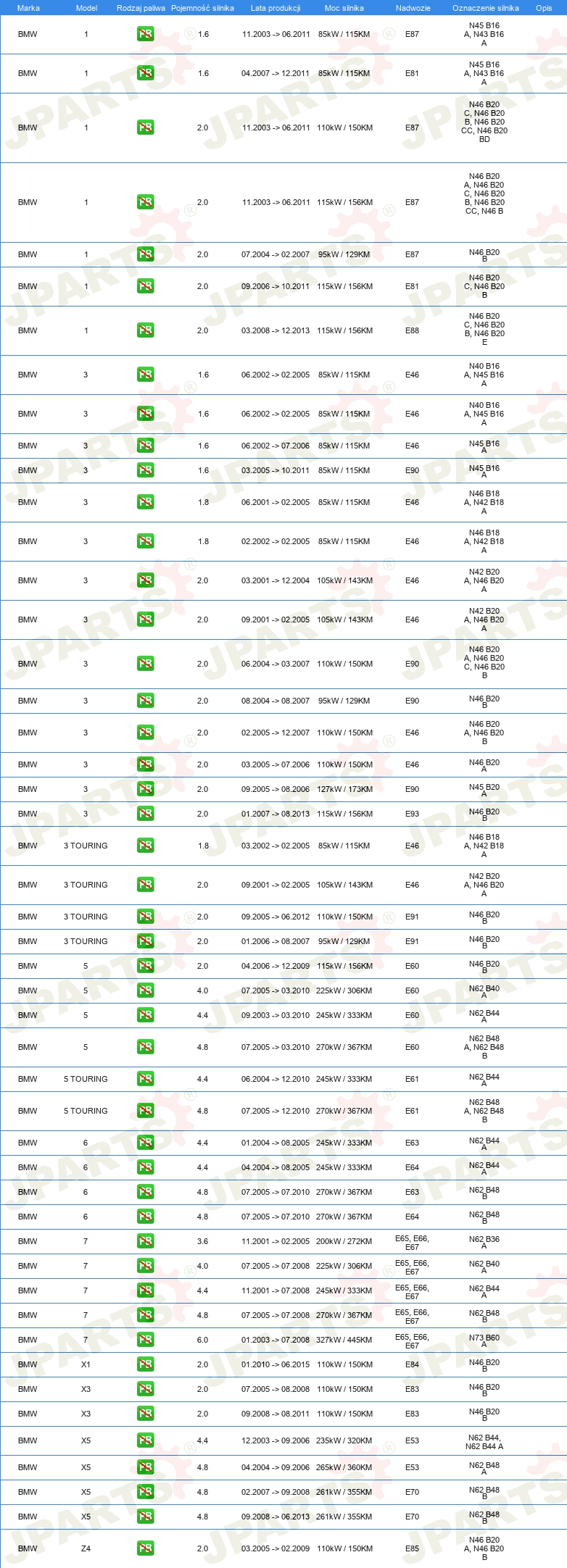Click fuel icon in BMW 3 127kW / 173KM row

(x=145, y=789)
